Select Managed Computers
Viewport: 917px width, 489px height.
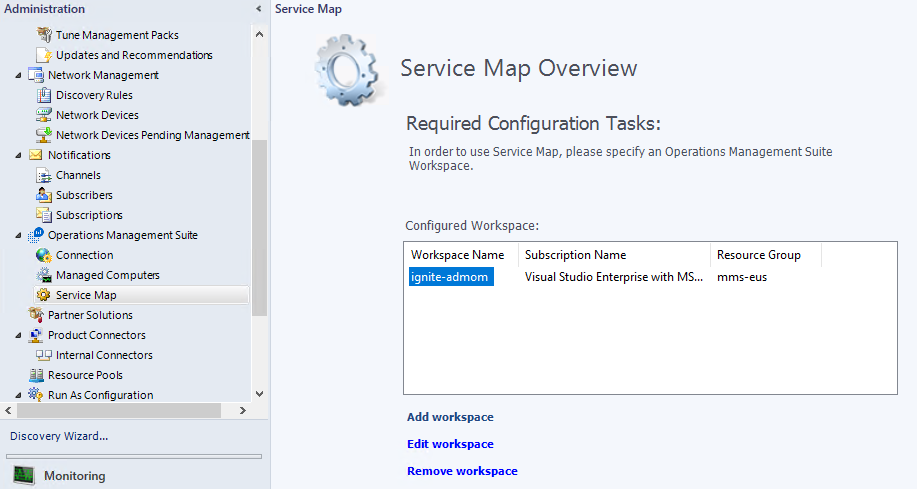[x=108, y=275]
